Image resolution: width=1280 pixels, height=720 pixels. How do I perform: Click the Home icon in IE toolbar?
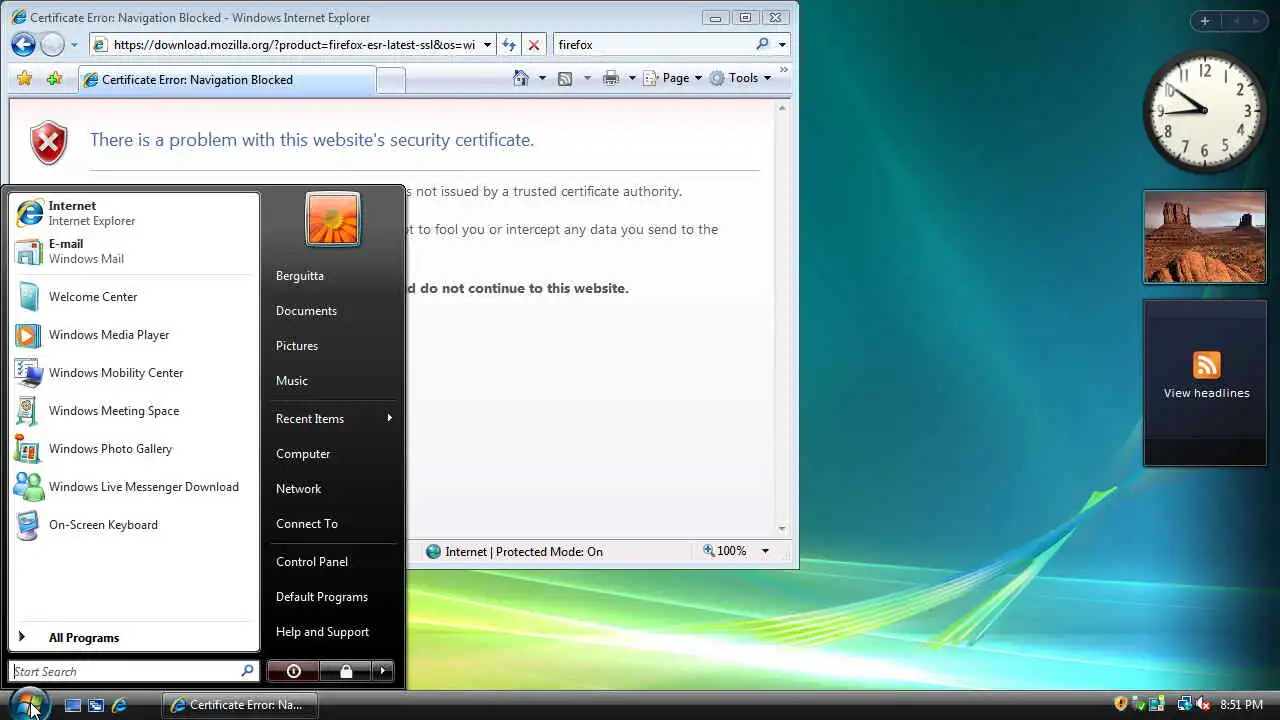[521, 78]
